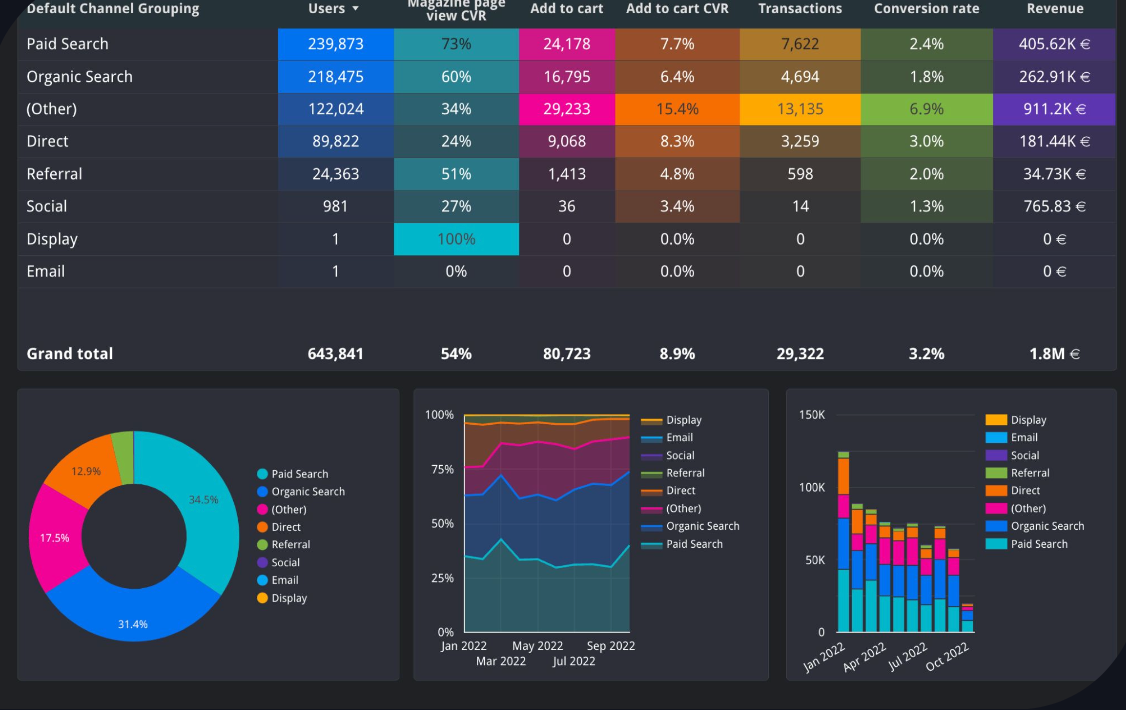Viewport: 1126px width, 710px height.
Task: Click the Add to cart CVR header
Action: tap(677, 9)
